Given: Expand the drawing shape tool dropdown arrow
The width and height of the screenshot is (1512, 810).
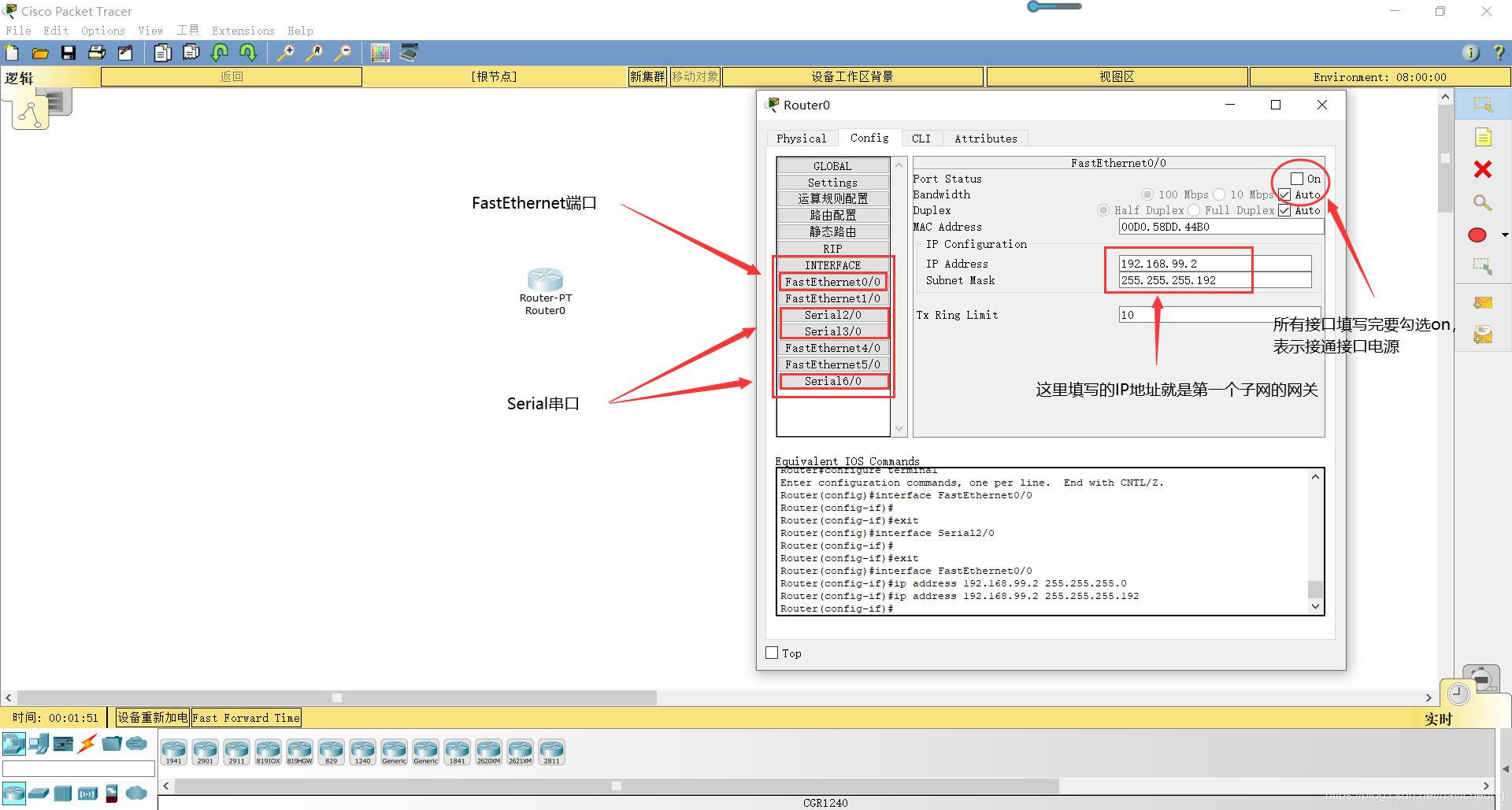Looking at the screenshot, I should pos(1505,235).
